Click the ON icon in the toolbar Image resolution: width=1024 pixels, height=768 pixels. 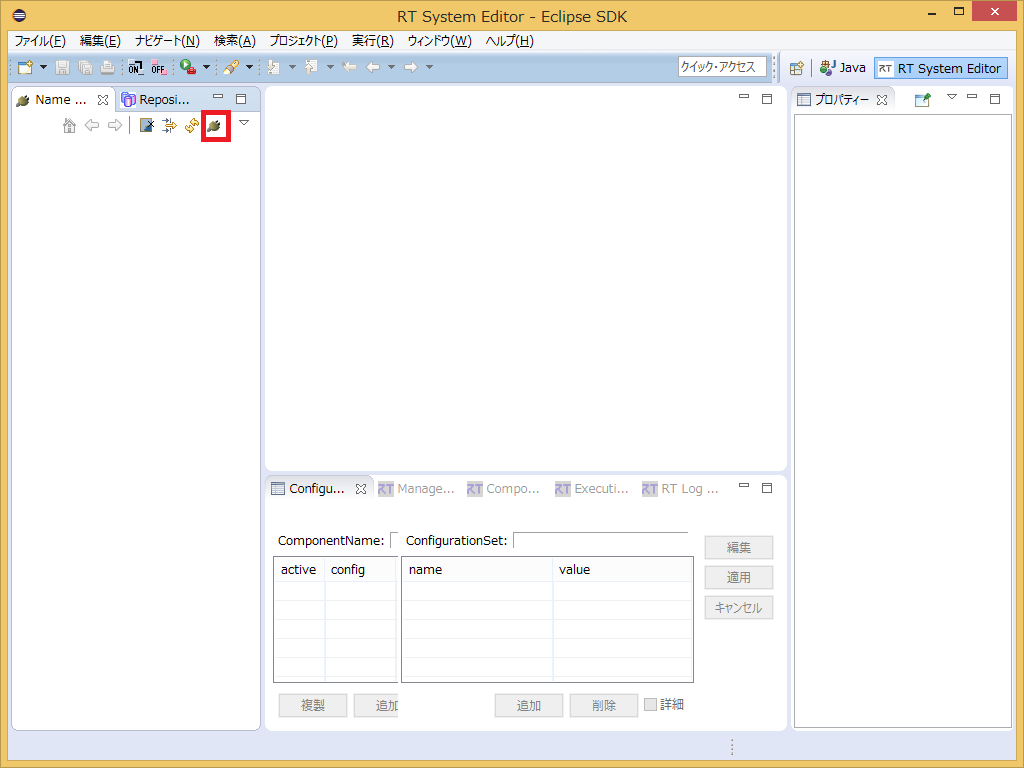[x=135, y=67]
